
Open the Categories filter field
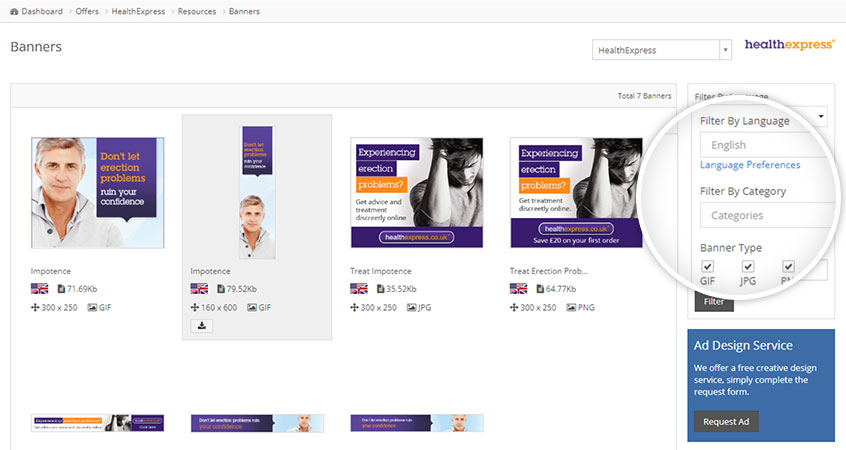(x=766, y=215)
